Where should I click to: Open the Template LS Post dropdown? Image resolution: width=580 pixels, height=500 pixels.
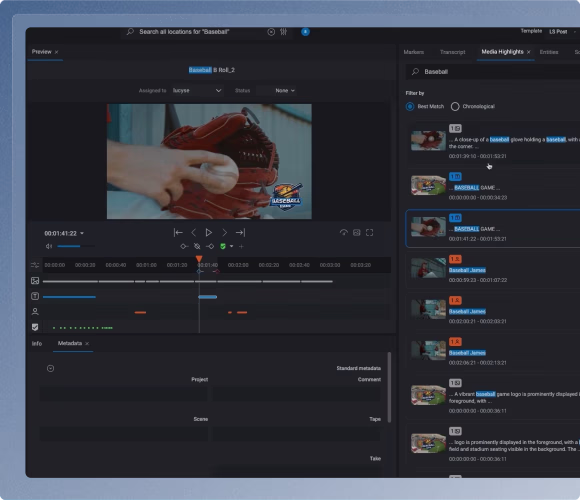point(562,32)
